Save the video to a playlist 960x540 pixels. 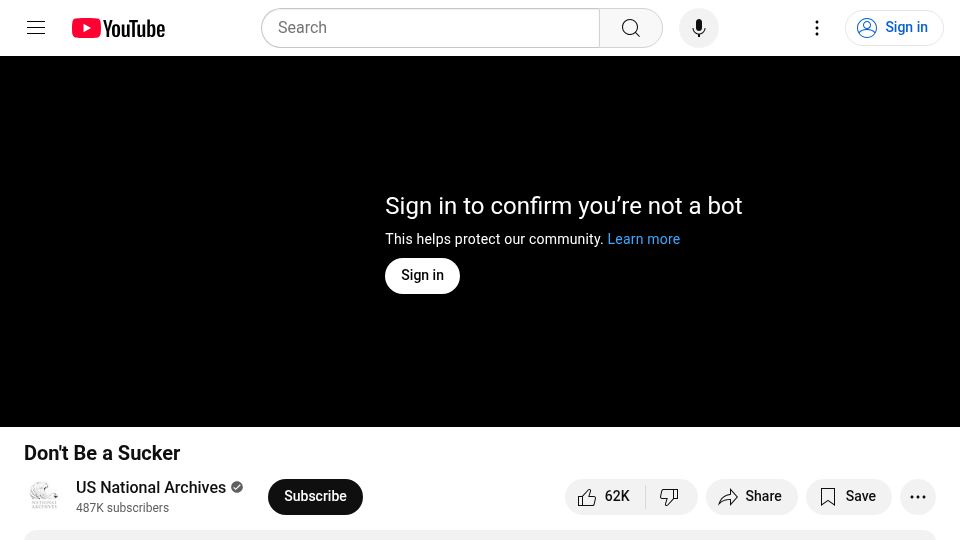coord(849,497)
